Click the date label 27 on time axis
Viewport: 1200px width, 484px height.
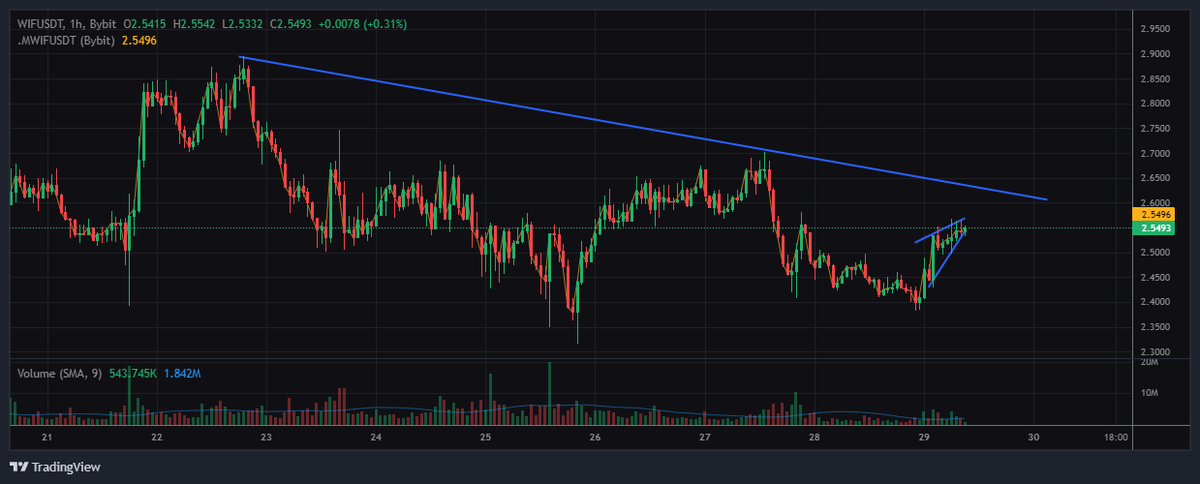click(705, 438)
